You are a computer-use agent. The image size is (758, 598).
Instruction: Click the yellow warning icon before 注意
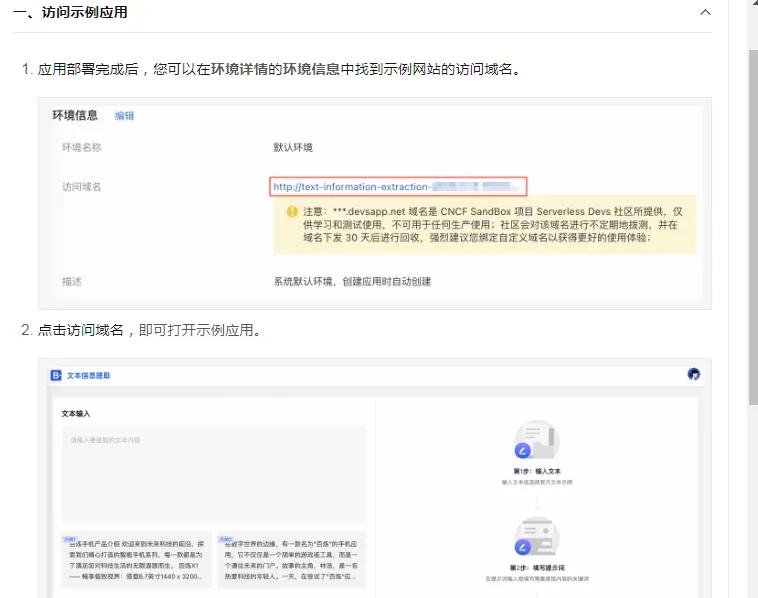coord(292,211)
